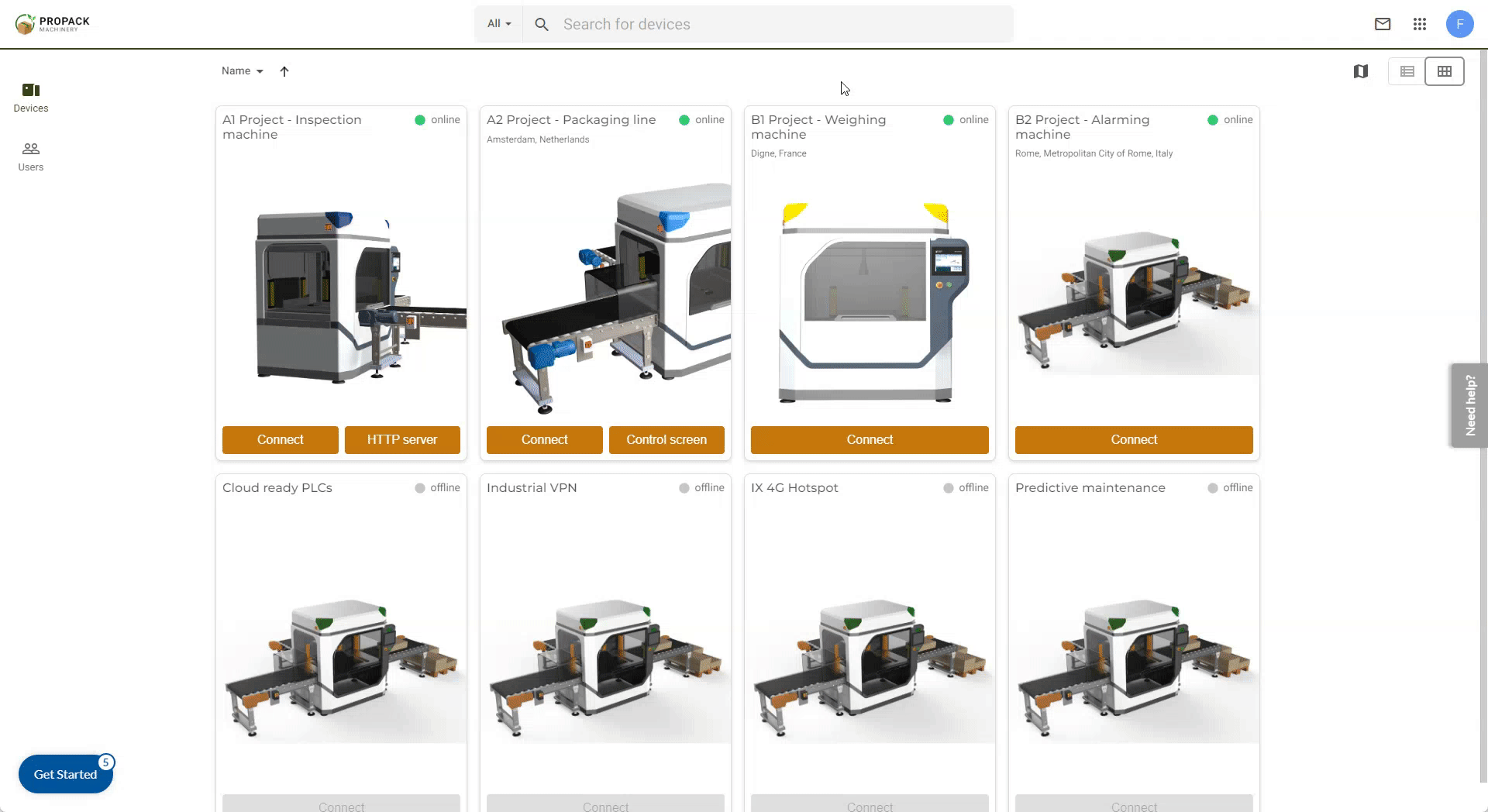Open A1 Project Inspection machine image

click(x=342, y=297)
